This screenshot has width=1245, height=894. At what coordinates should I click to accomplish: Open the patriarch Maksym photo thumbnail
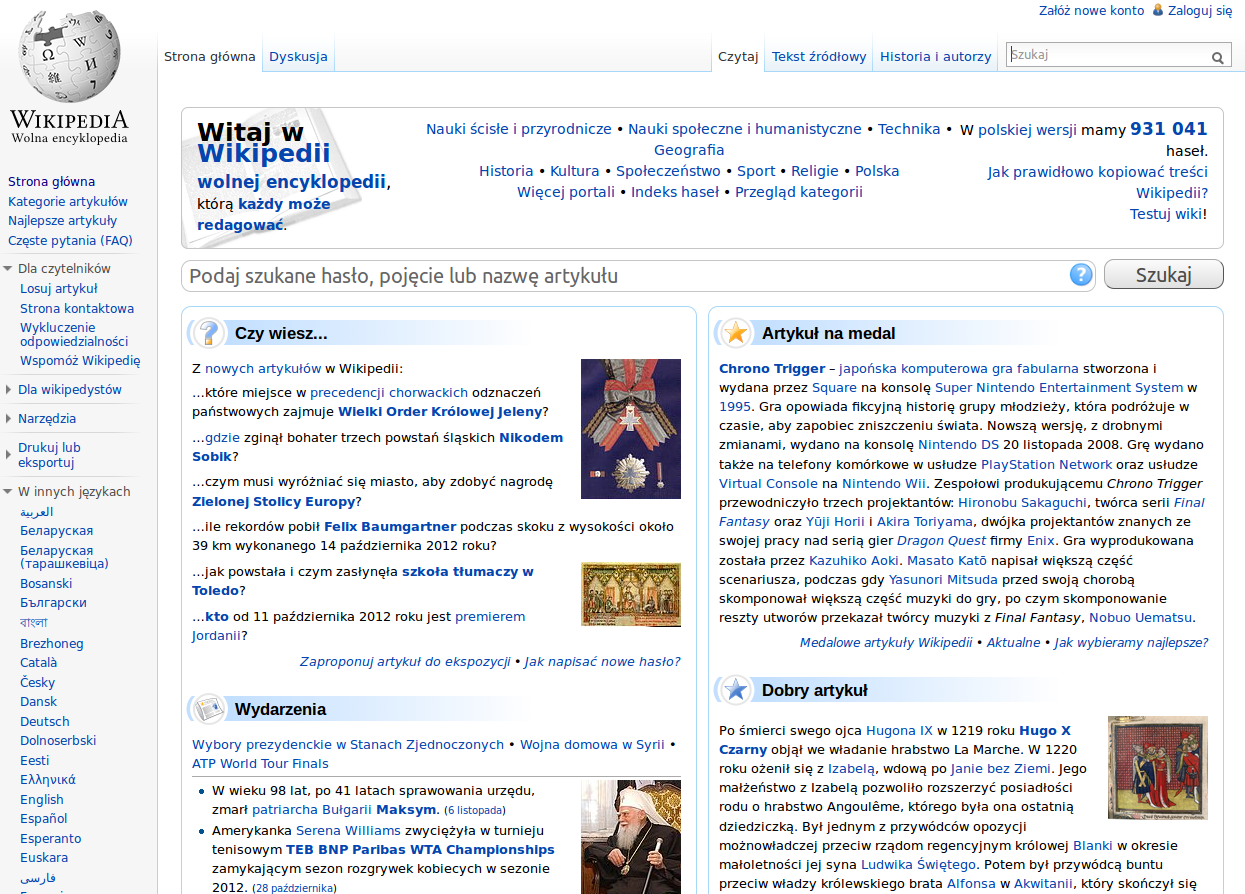[x=631, y=837]
